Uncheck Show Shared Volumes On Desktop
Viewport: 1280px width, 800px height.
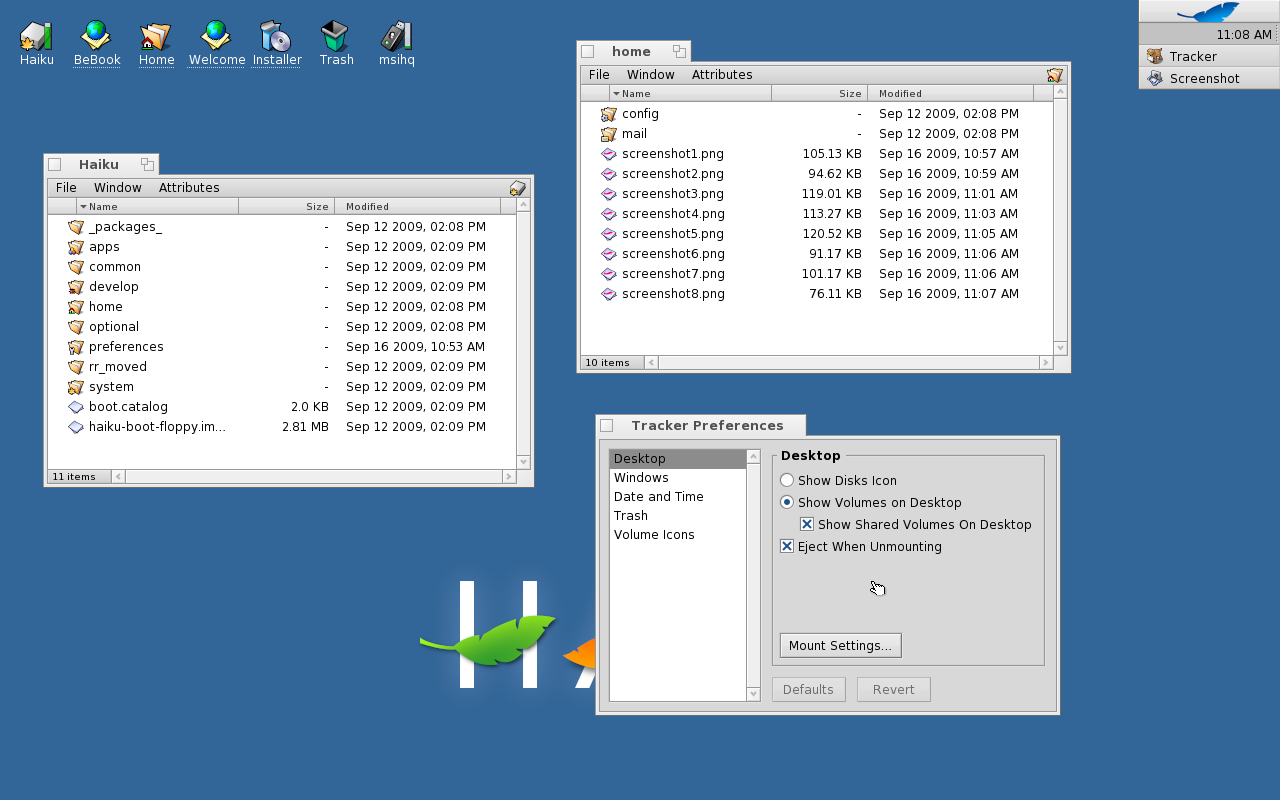(x=807, y=525)
